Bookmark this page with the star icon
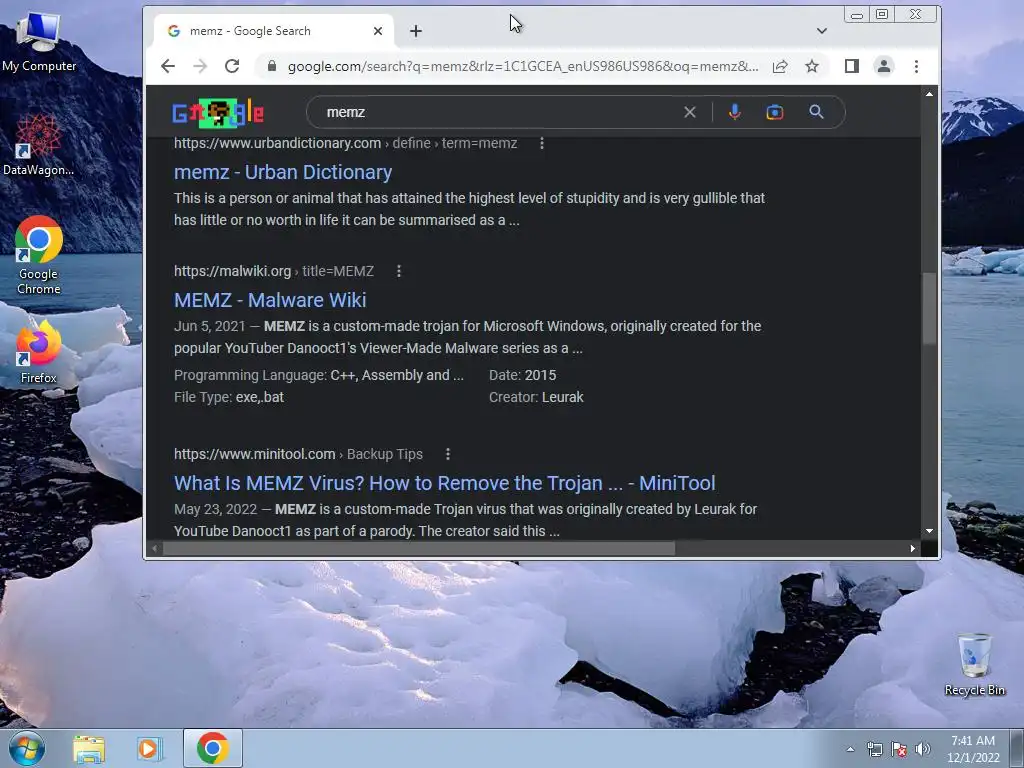Image resolution: width=1024 pixels, height=768 pixels. 812,66
